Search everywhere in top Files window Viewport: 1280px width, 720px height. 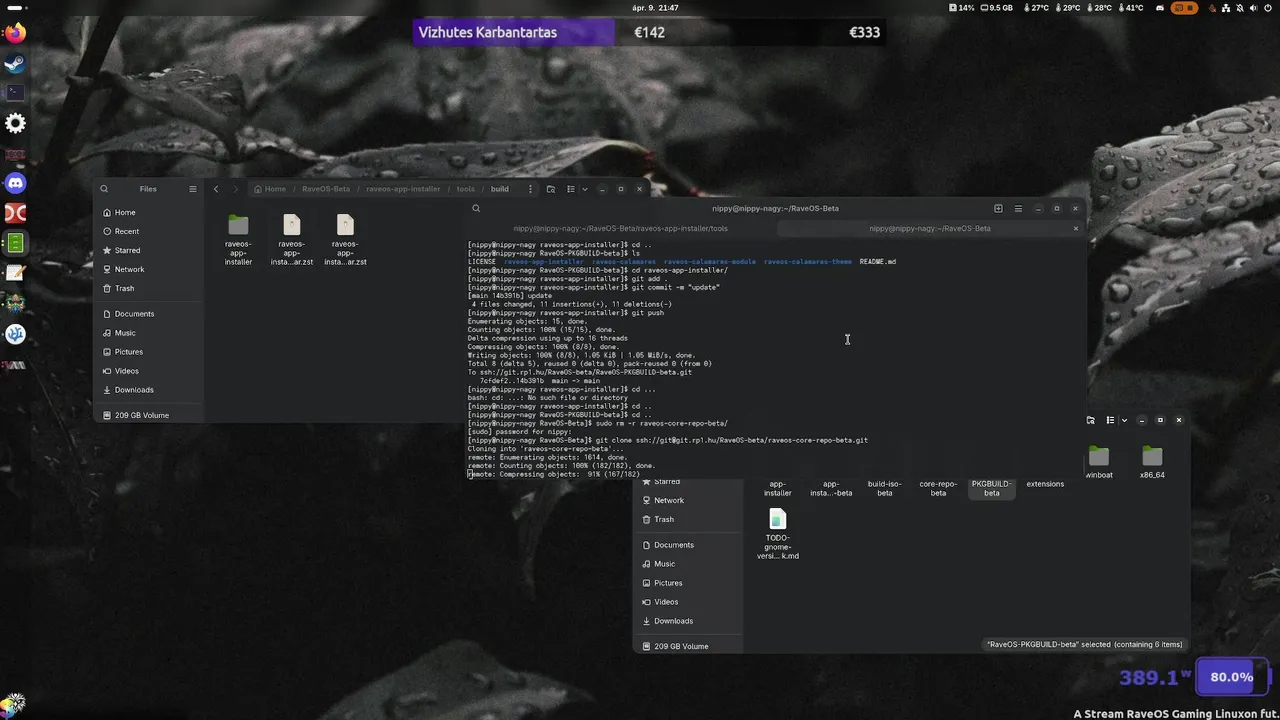pyautogui.click(x=551, y=189)
